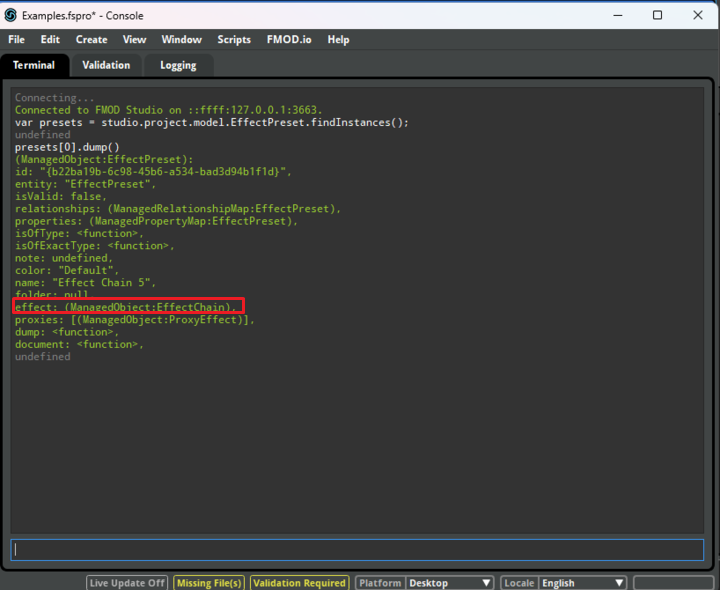Click the 'proxies:' ProxyEffect line
720x590 pixels.
(x=135, y=320)
